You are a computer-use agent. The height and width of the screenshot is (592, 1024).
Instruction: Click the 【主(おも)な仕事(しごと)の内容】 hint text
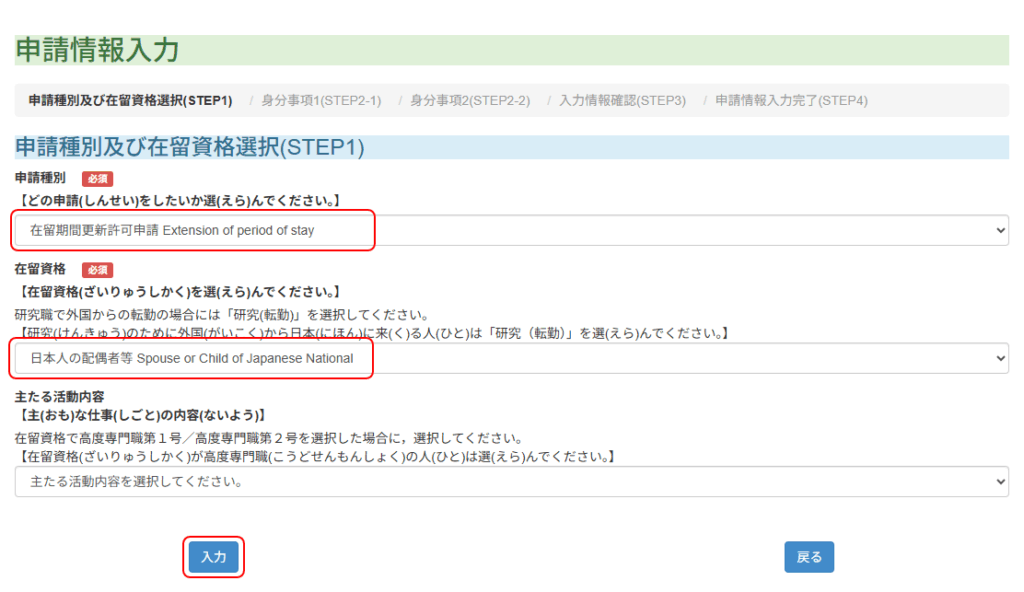coord(140,415)
